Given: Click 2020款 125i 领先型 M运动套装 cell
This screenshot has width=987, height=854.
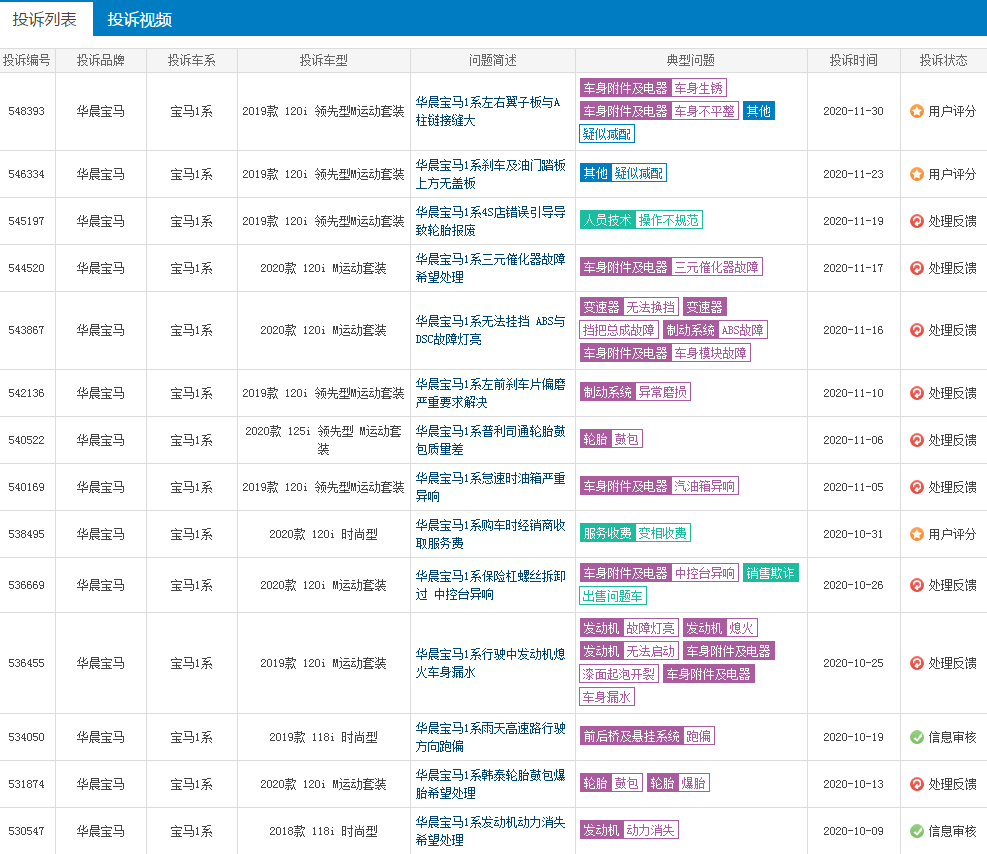Looking at the screenshot, I should [x=324, y=441].
